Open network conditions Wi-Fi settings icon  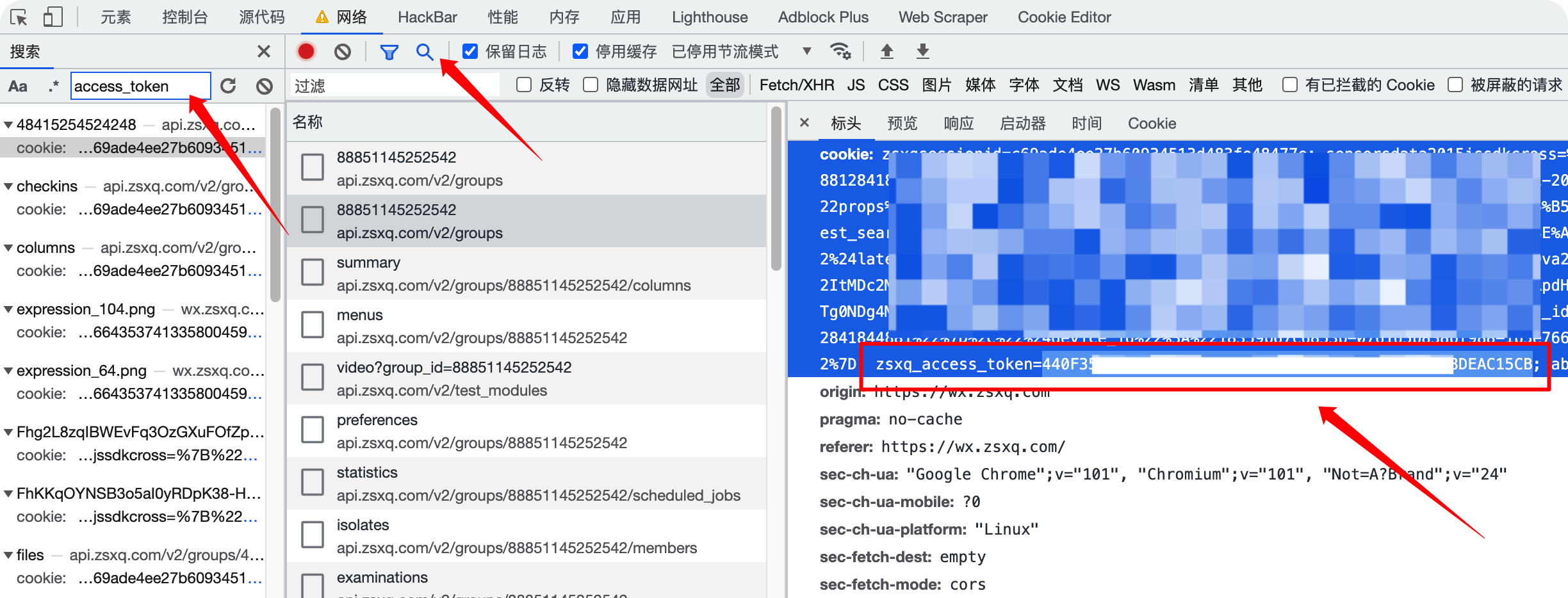[x=840, y=51]
